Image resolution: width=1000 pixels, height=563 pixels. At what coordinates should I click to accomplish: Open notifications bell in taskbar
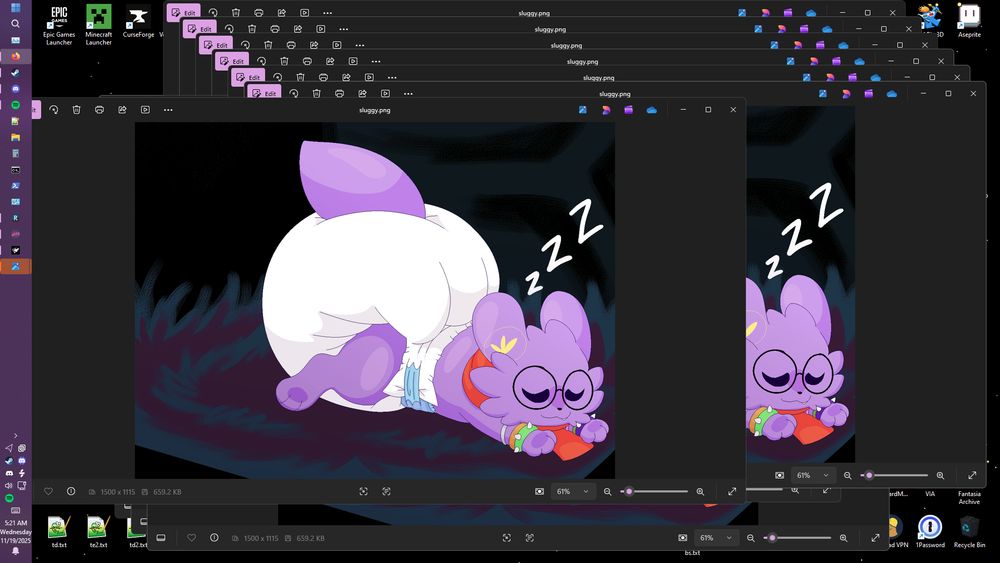click(x=15, y=552)
